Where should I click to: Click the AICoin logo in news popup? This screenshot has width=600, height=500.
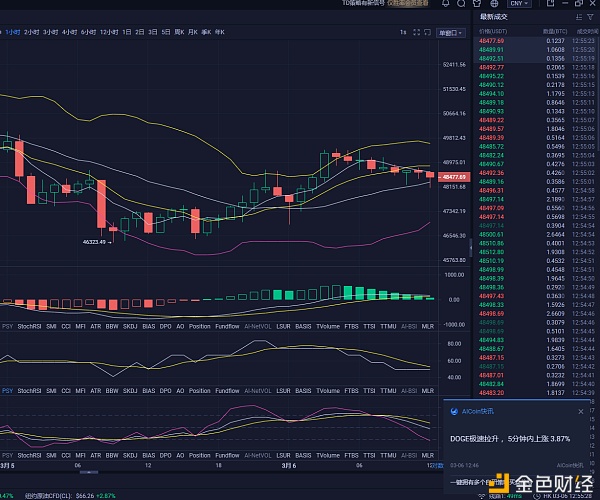click(453, 410)
